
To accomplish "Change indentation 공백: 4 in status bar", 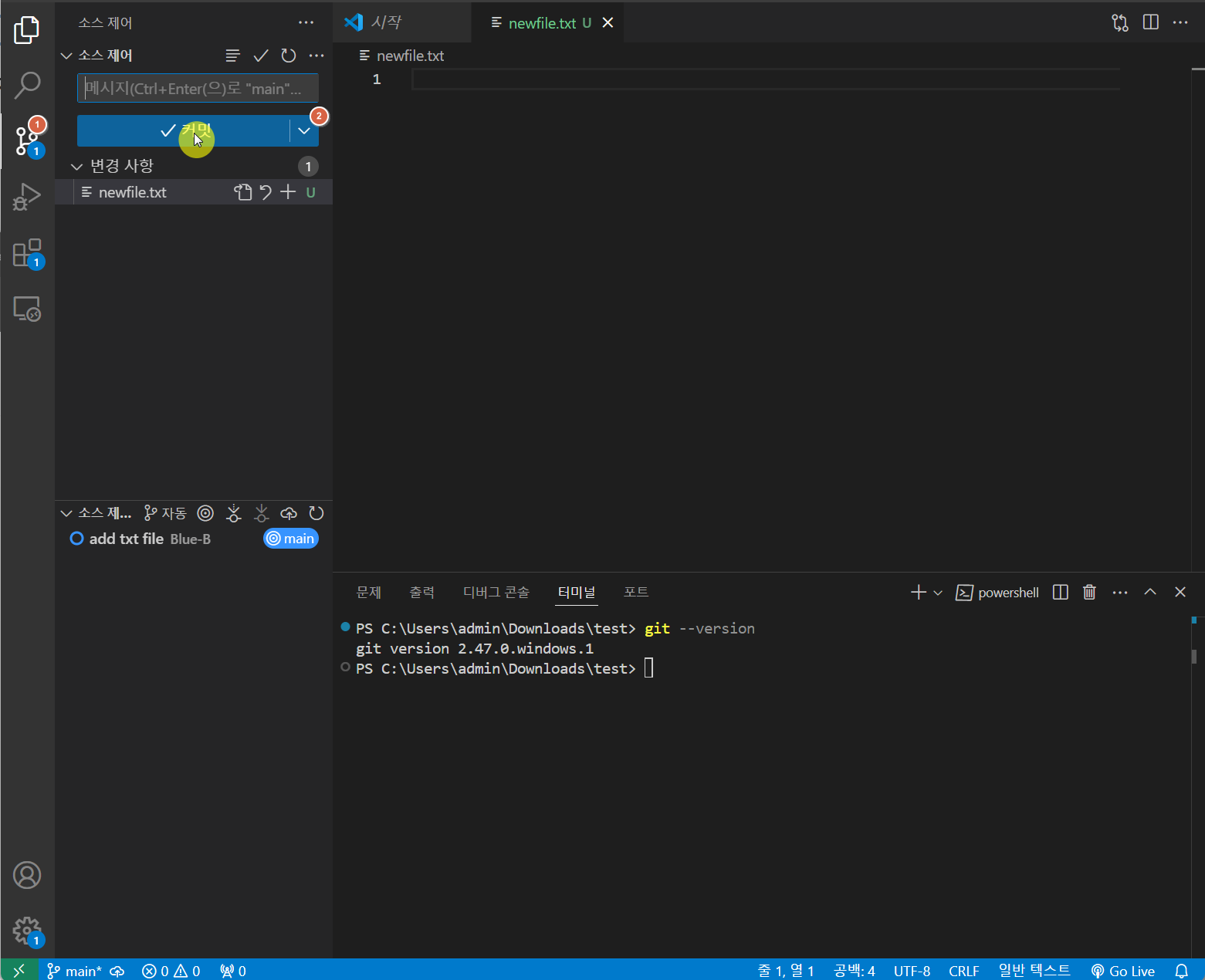I will coord(855,971).
